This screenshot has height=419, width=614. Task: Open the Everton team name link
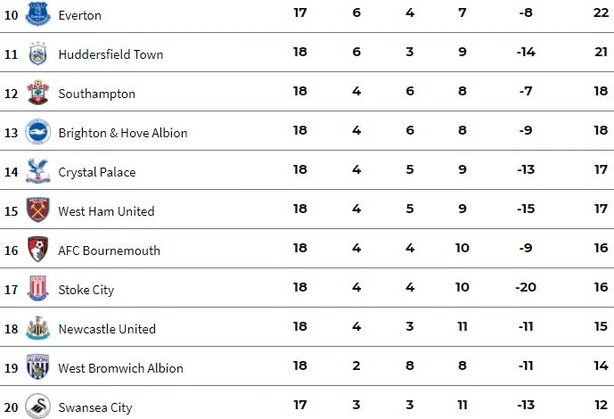(80, 15)
